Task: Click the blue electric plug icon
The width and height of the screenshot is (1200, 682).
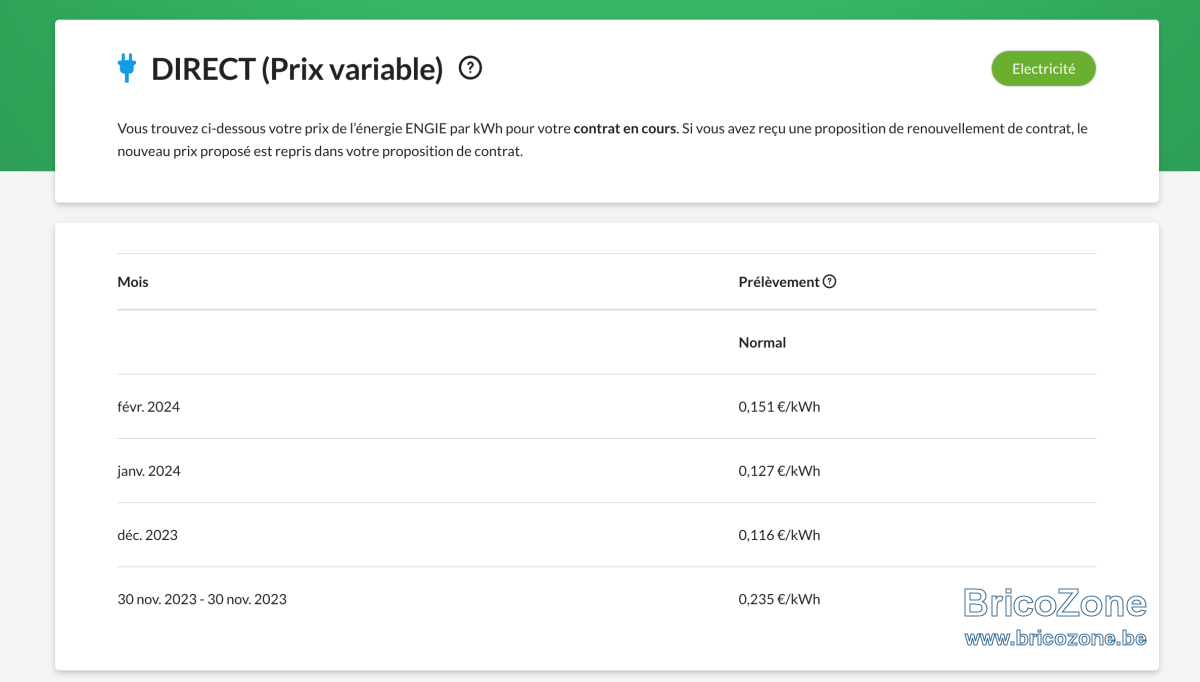Action: (126, 68)
